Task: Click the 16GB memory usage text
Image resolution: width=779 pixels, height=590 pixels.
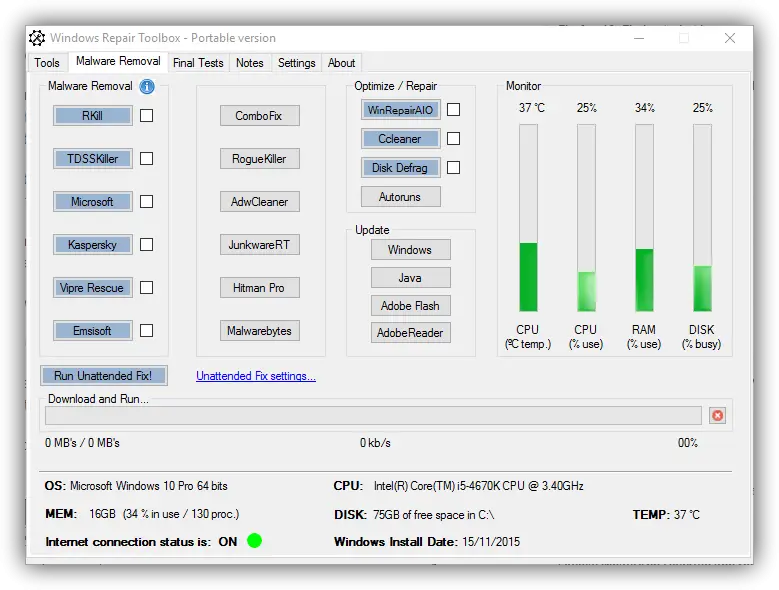Action: coord(164,514)
